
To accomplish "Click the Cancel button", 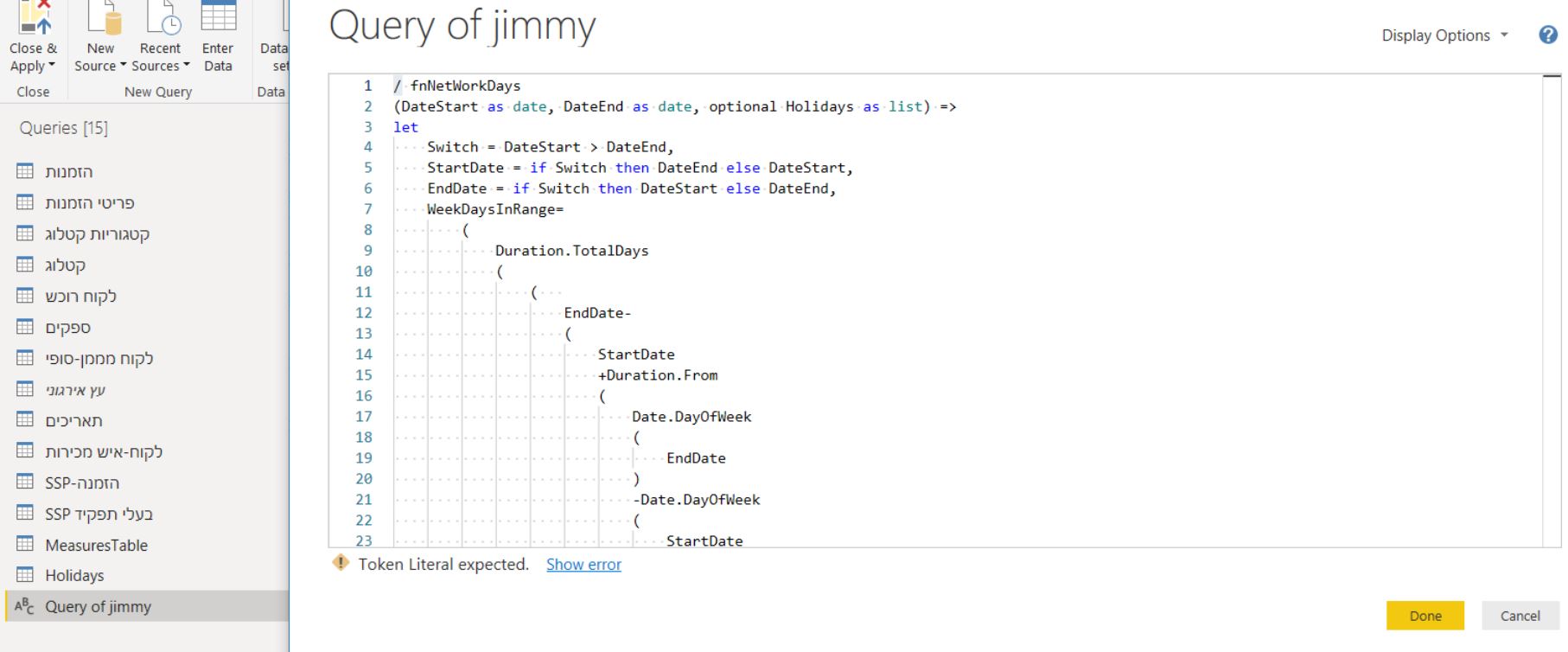I will (1520, 616).
